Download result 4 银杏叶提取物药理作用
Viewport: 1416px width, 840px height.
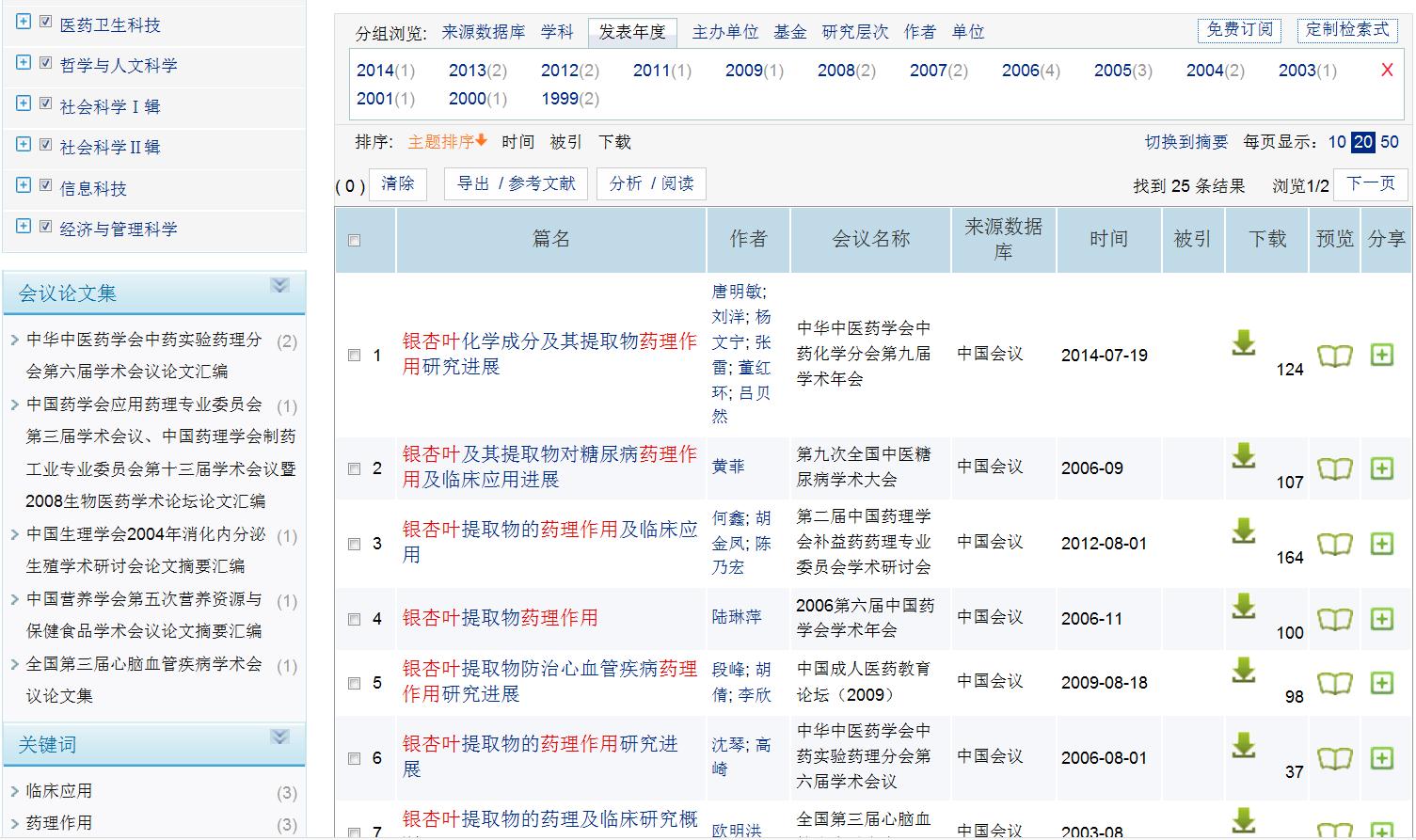tap(1244, 606)
